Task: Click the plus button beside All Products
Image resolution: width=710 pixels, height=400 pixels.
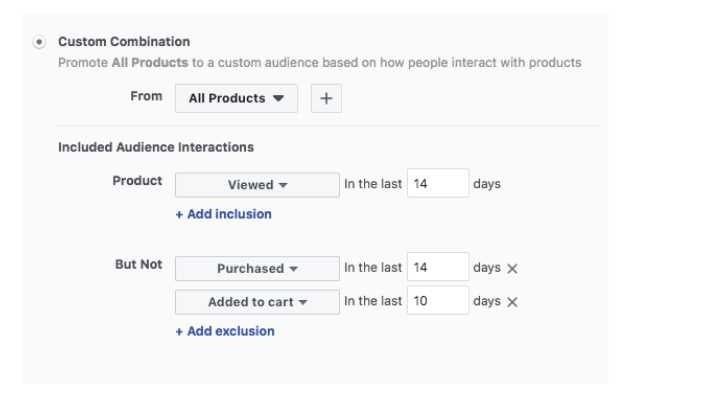Action: (326, 98)
